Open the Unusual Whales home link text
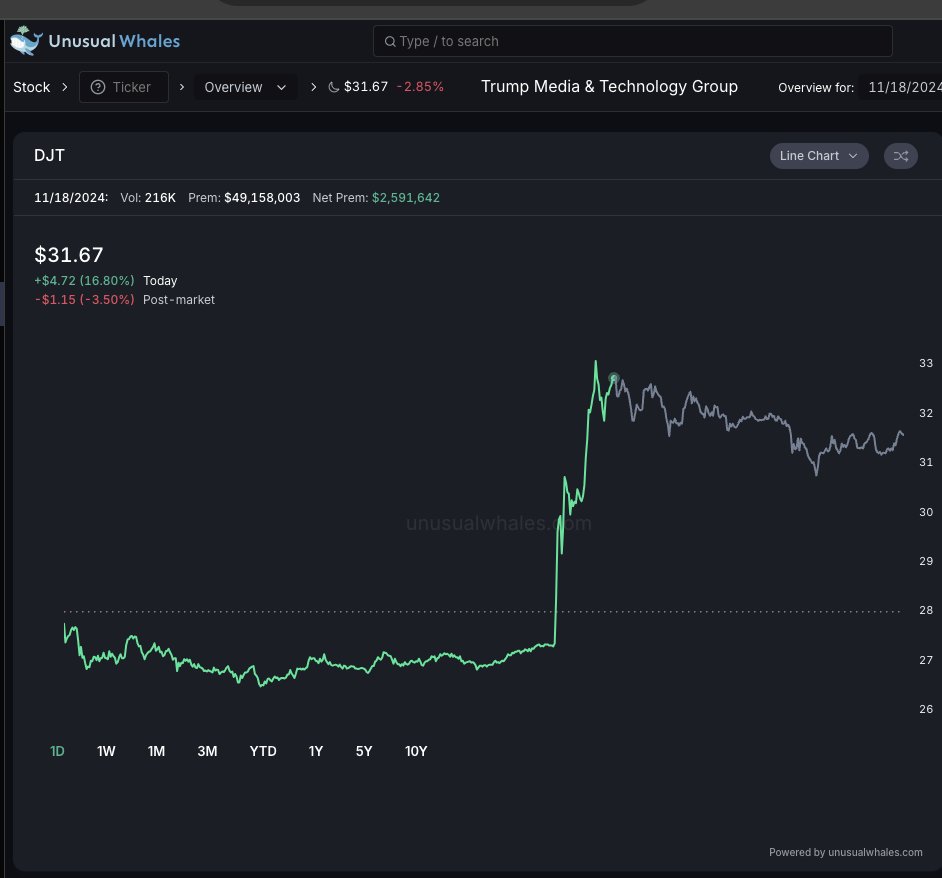Viewport: 942px width, 878px height. [x=114, y=41]
